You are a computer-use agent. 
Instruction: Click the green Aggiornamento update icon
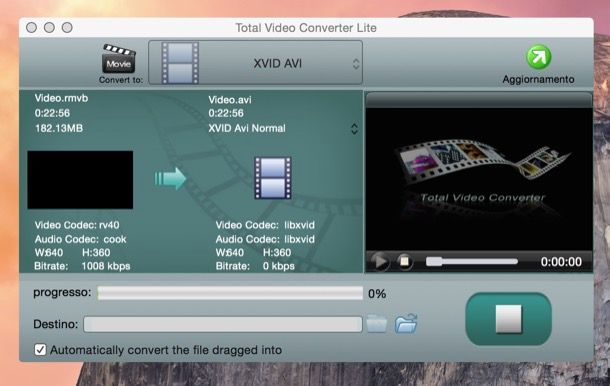point(539,57)
